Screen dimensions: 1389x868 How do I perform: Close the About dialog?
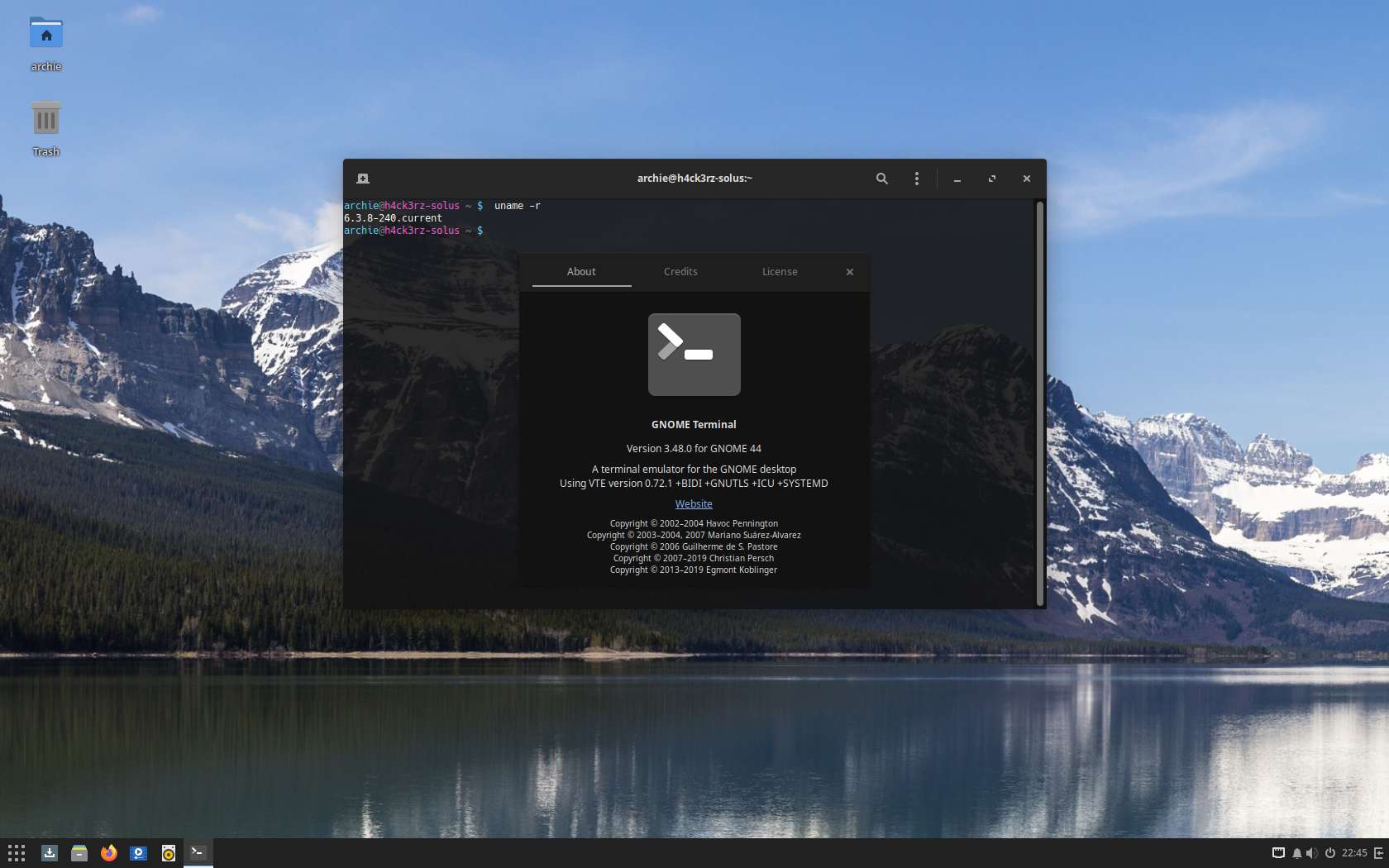pyautogui.click(x=849, y=272)
